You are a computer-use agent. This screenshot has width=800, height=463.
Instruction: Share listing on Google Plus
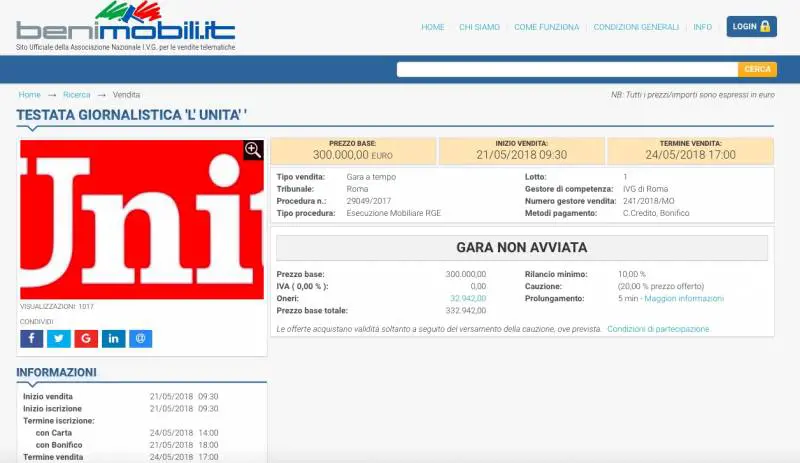[x=86, y=338]
